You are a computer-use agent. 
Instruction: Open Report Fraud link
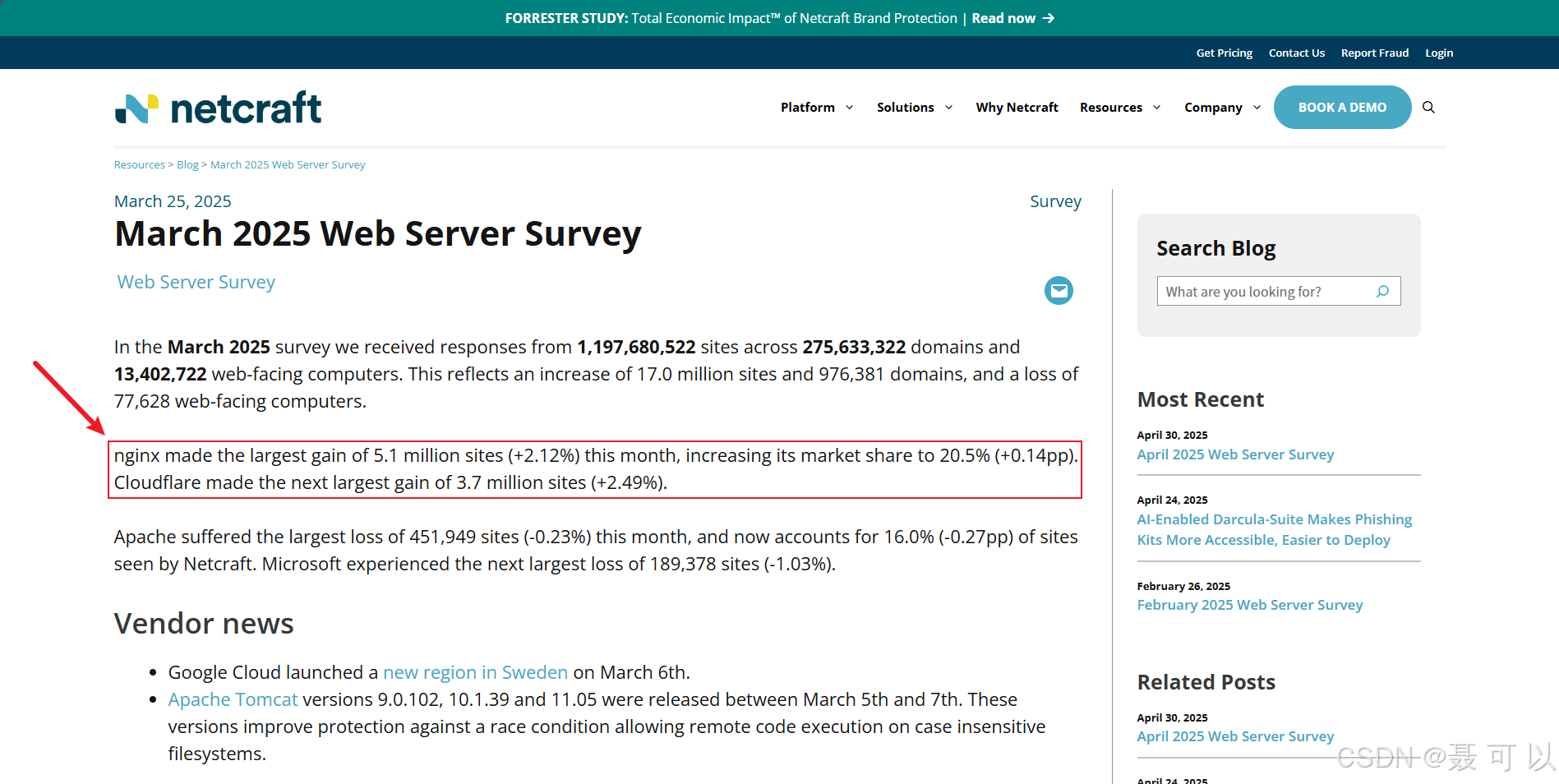(x=1375, y=53)
